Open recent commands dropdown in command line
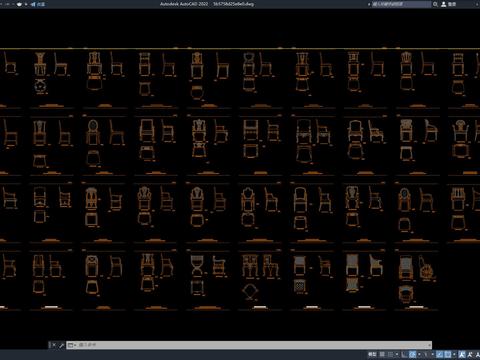The width and height of the screenshot is (480, 360). pos(72,345)
